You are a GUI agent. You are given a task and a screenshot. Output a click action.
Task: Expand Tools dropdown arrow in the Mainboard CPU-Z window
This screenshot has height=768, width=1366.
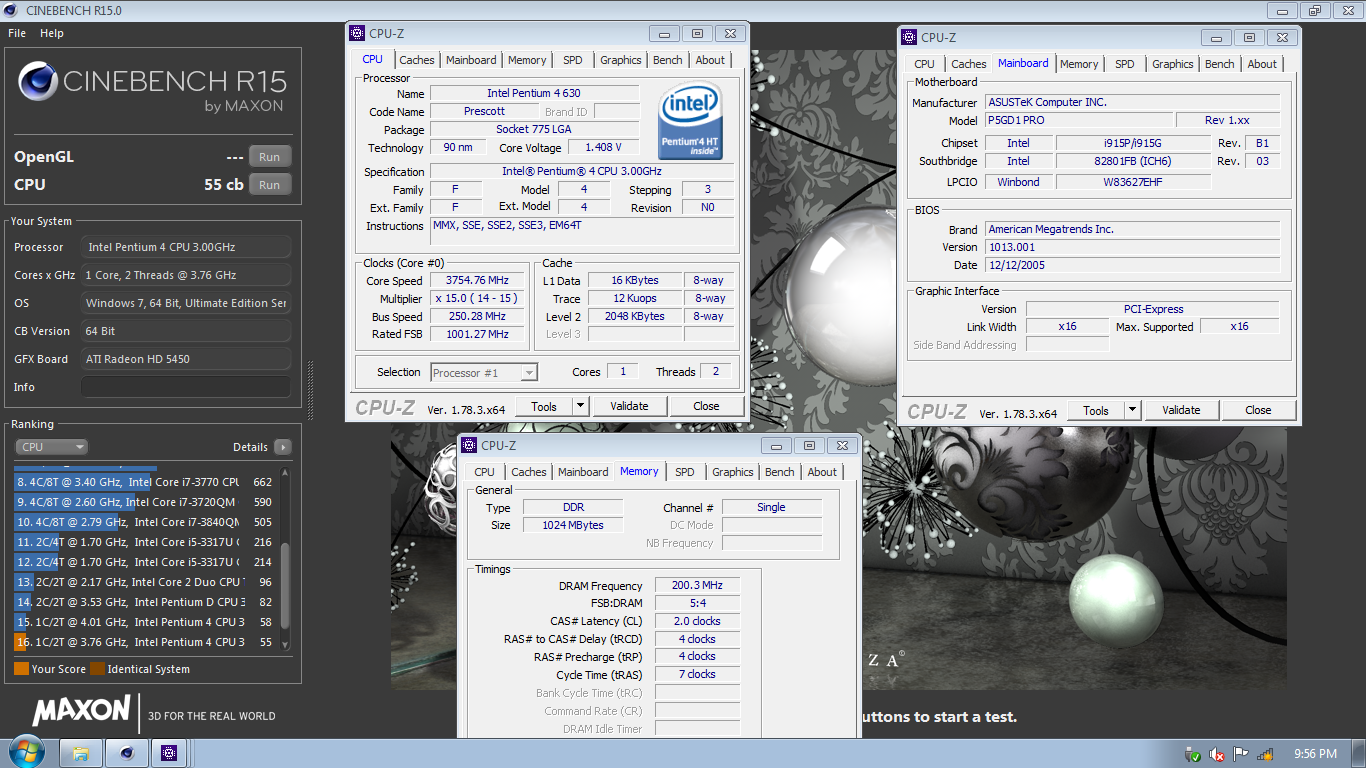[x=1132, y=410]
